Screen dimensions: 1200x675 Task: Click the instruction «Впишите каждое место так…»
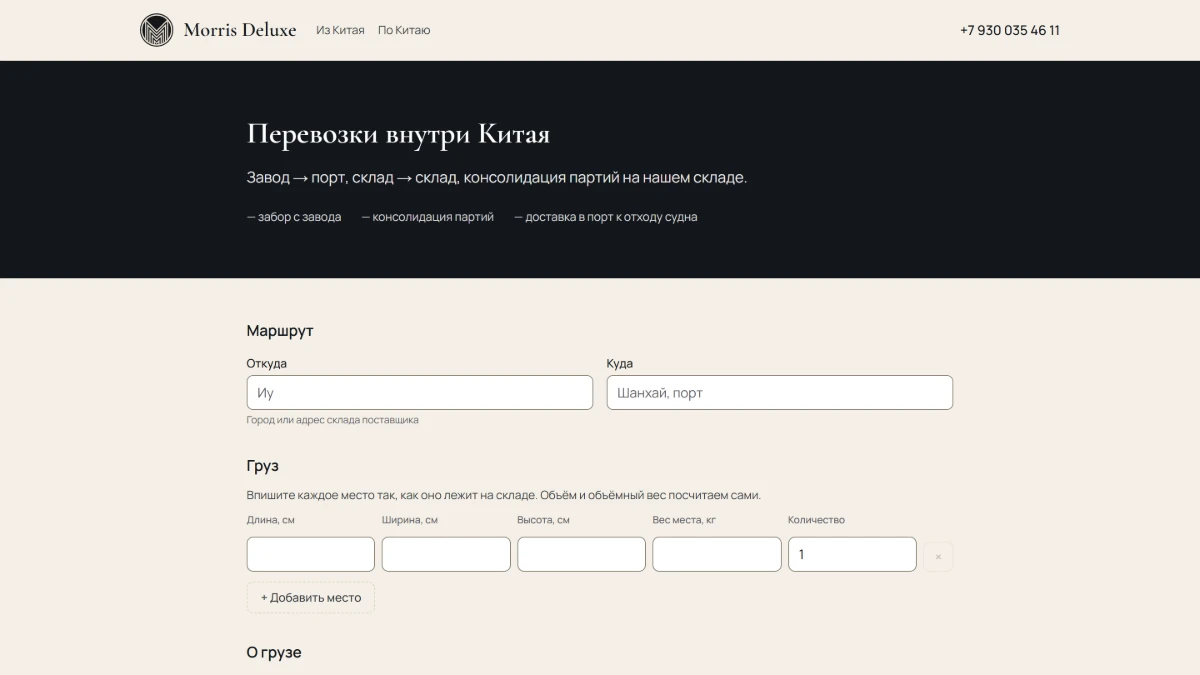(504, 495)
